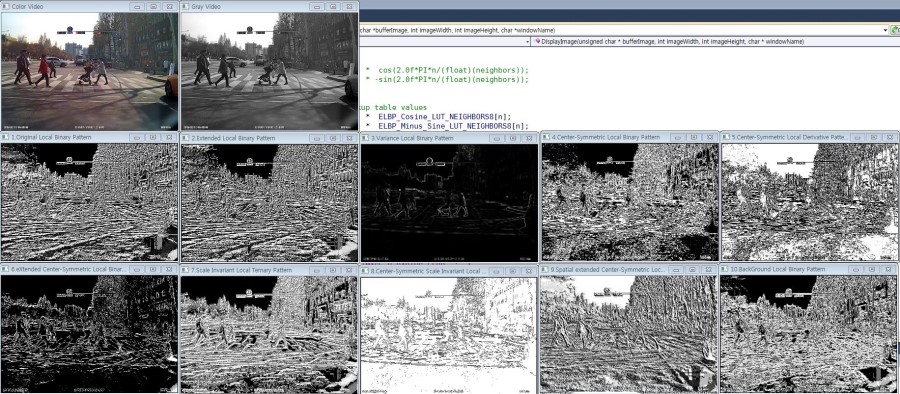
Task: Minimize the 6.eXtended Center-Symmetric window
Action: (x=137, y=269)
